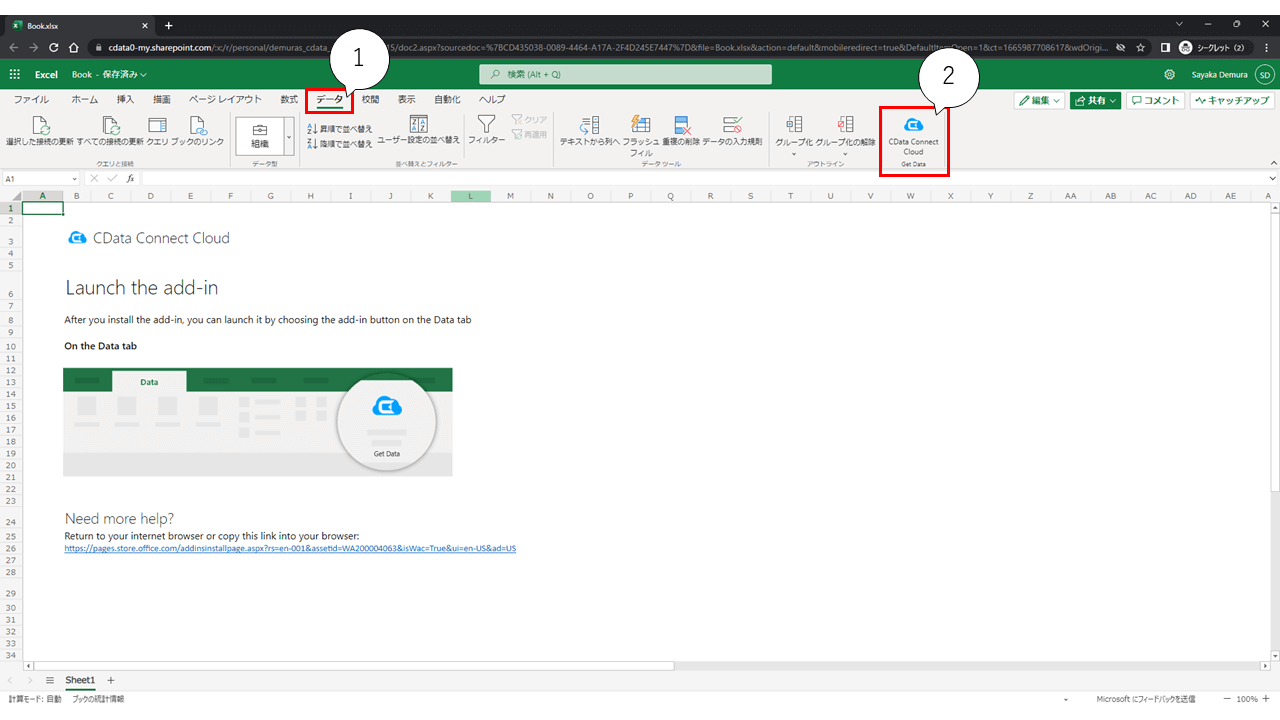Image resolution: width=1280 pixels, height=720 pixels.
Task: Switch to the 挿入 tab
Action: point(125,99)
